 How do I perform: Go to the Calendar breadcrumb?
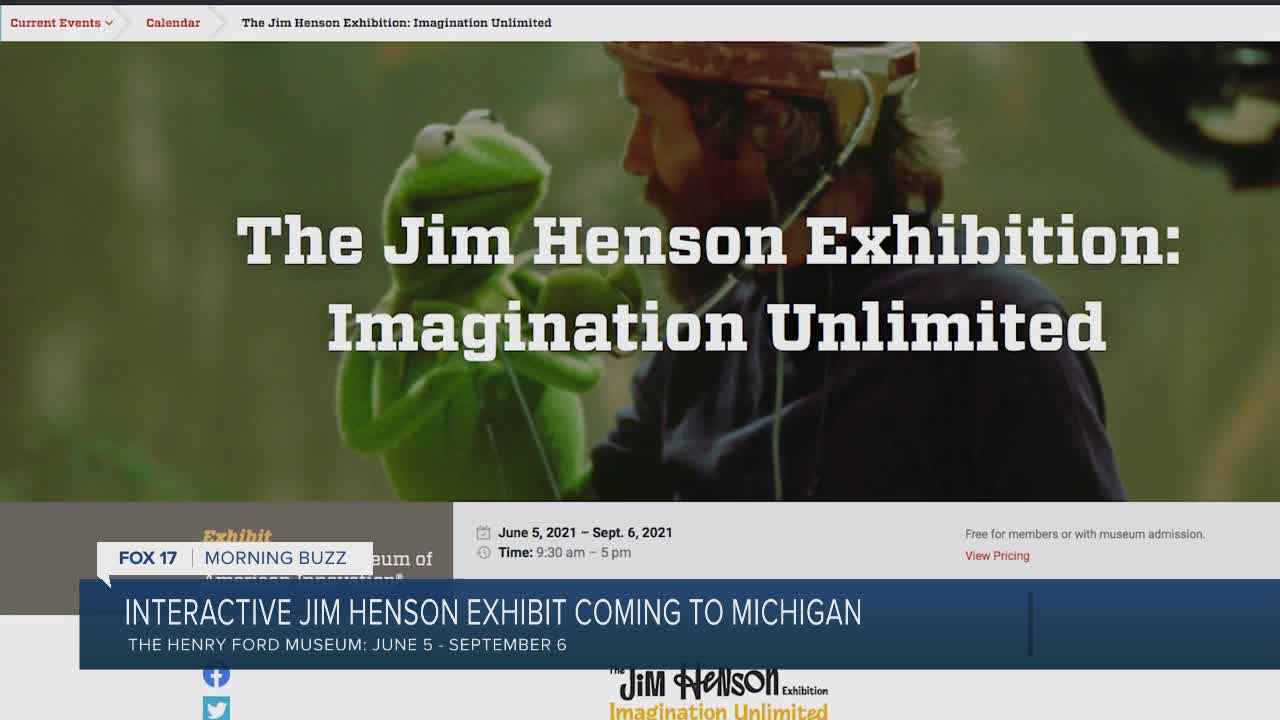coord(173,23)
